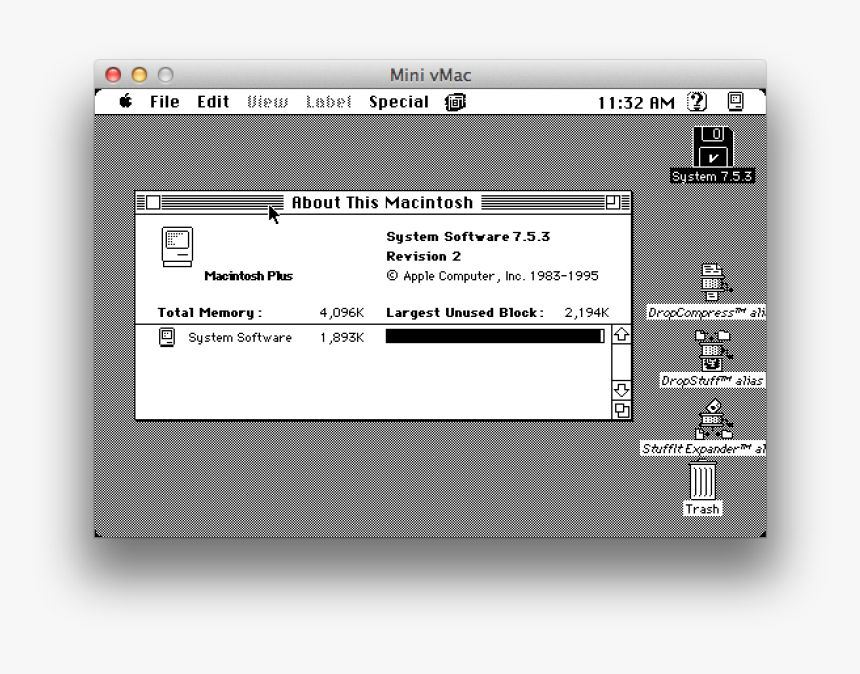Screen dimensions: 860x674
Task: Click the dimmed Label menu
Action: 328,102
